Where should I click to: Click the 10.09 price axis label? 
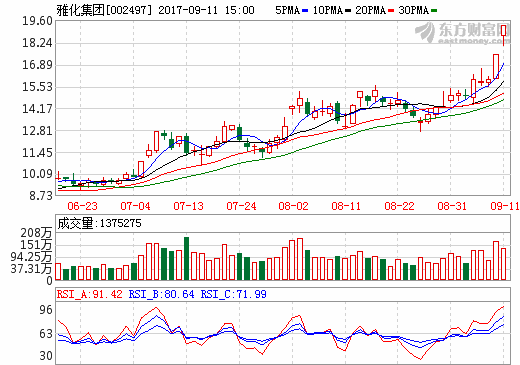[37, 174]
